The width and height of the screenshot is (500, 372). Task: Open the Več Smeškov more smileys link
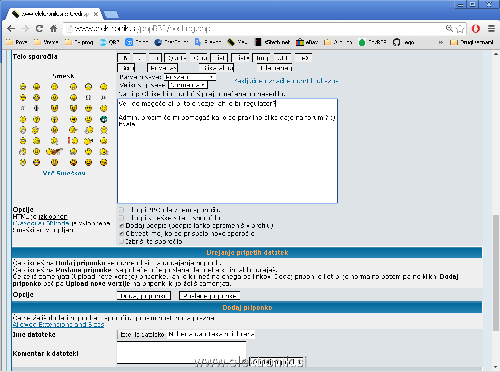coord(64,173)
